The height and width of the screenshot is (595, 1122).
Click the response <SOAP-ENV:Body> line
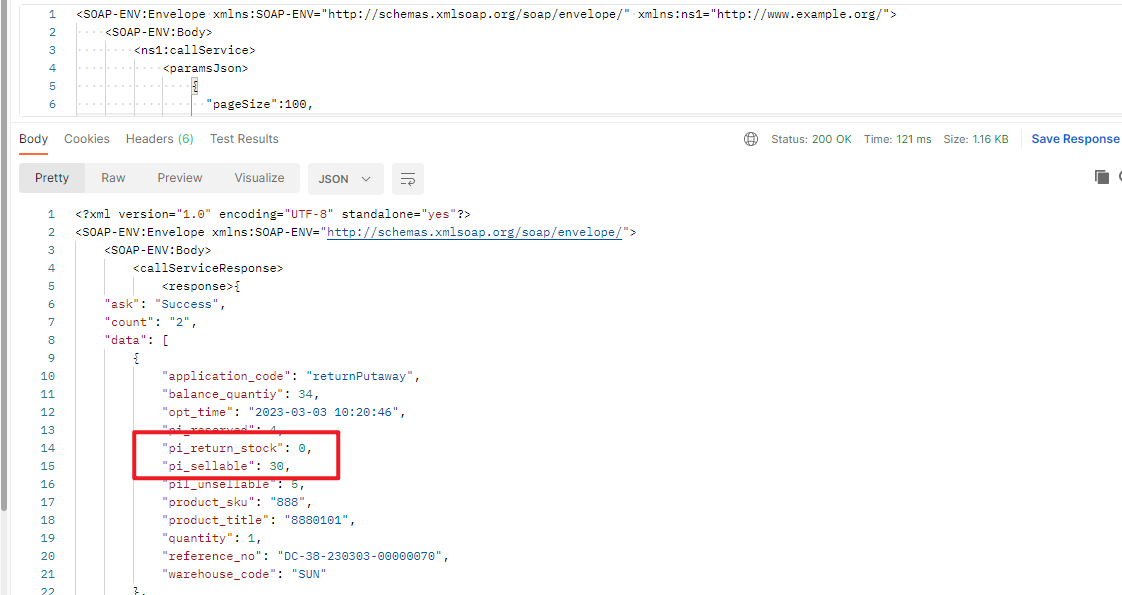point(158,250)
